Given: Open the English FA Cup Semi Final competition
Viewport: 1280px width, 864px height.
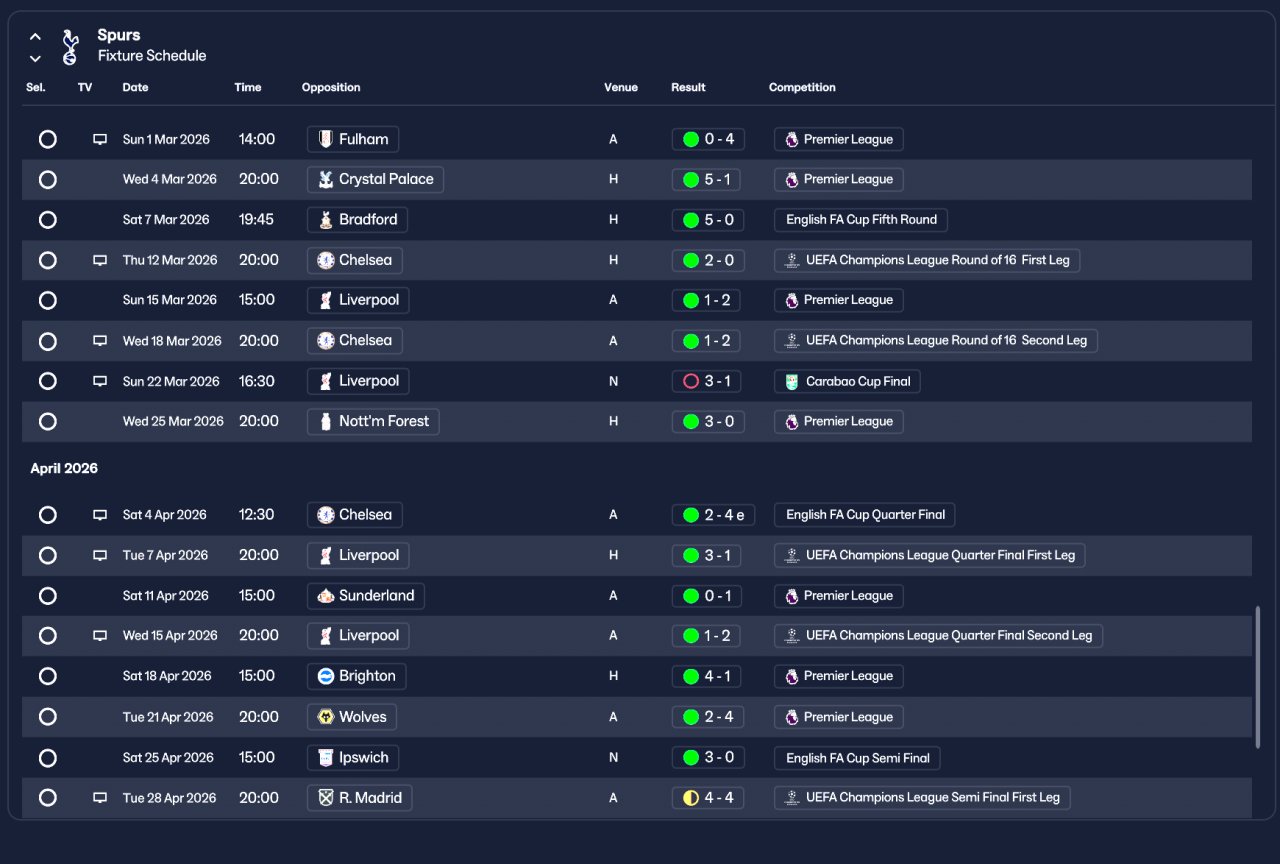Looking at the screenshot, I should click(858, 757).
